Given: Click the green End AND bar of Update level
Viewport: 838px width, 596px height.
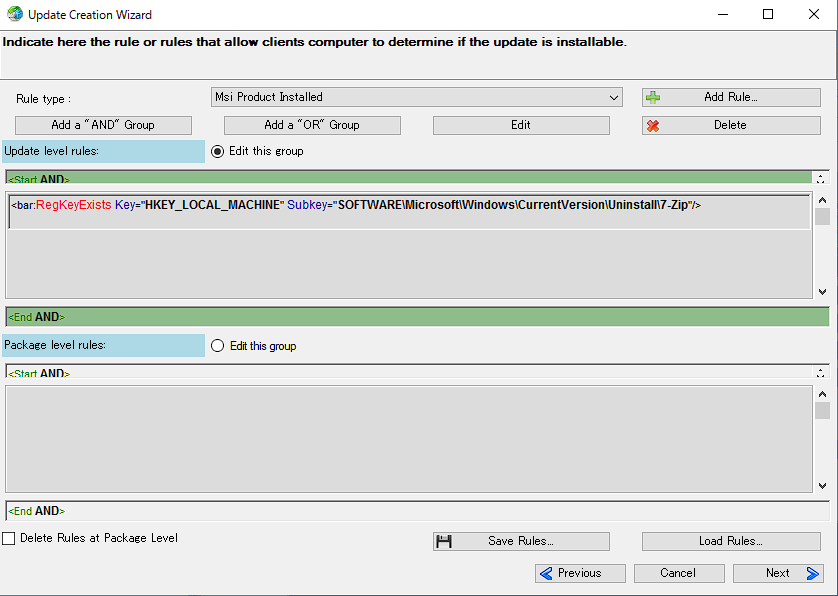Looking at the screenshot, I should (417, 317).
